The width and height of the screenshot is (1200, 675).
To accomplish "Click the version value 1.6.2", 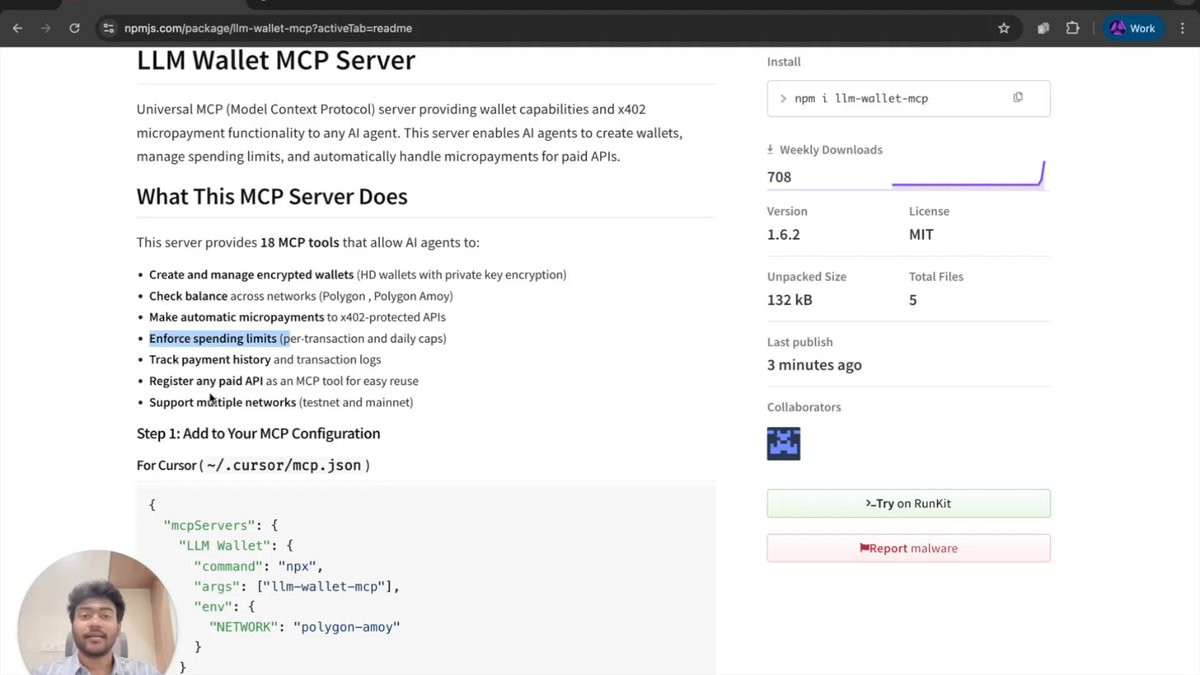I will [x=783, y=235].
